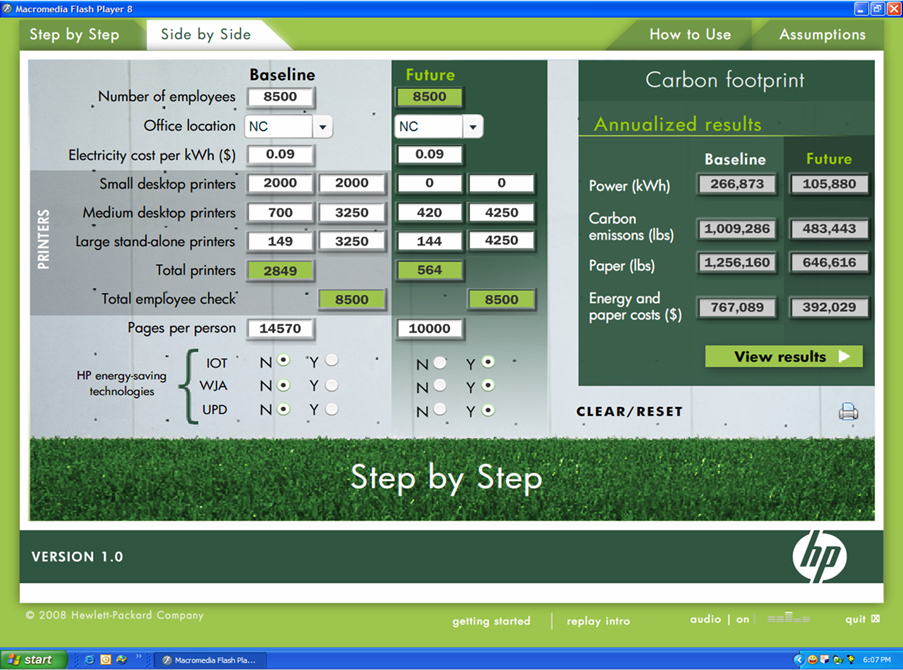The height and width of the screenshot is (670, 903).
Task: Click the HP logo
Action: [819, 557]
